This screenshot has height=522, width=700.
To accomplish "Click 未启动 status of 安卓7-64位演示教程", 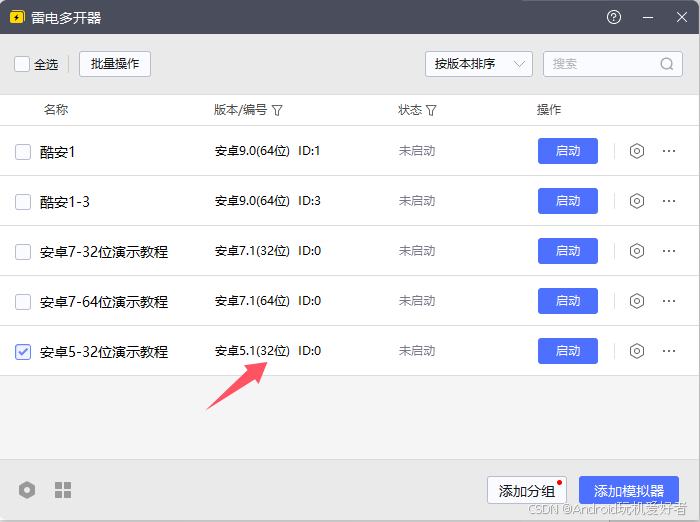I will pos(417,301).
